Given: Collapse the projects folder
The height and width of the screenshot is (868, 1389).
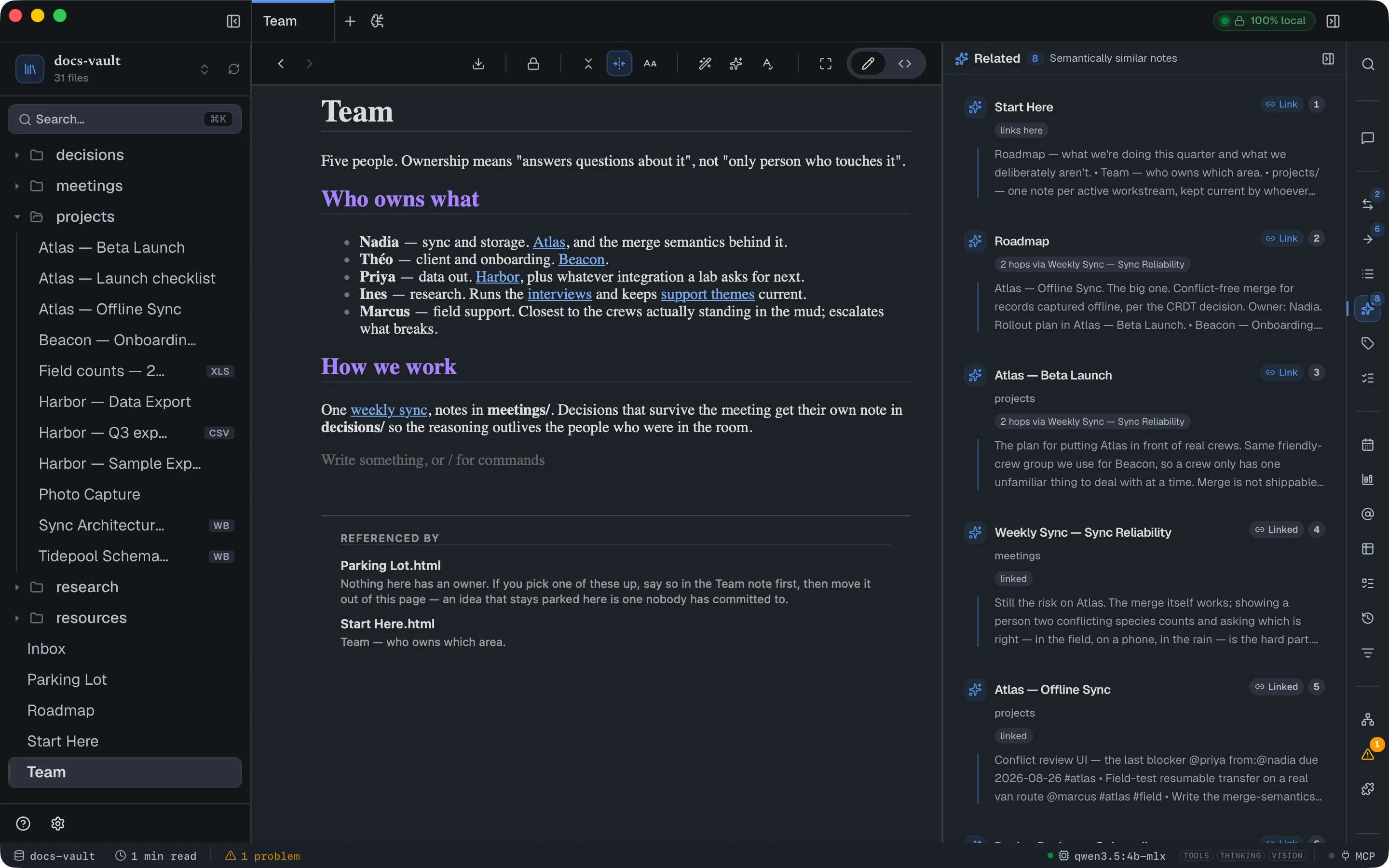Looking at the screenshot, I should [17, 217].
